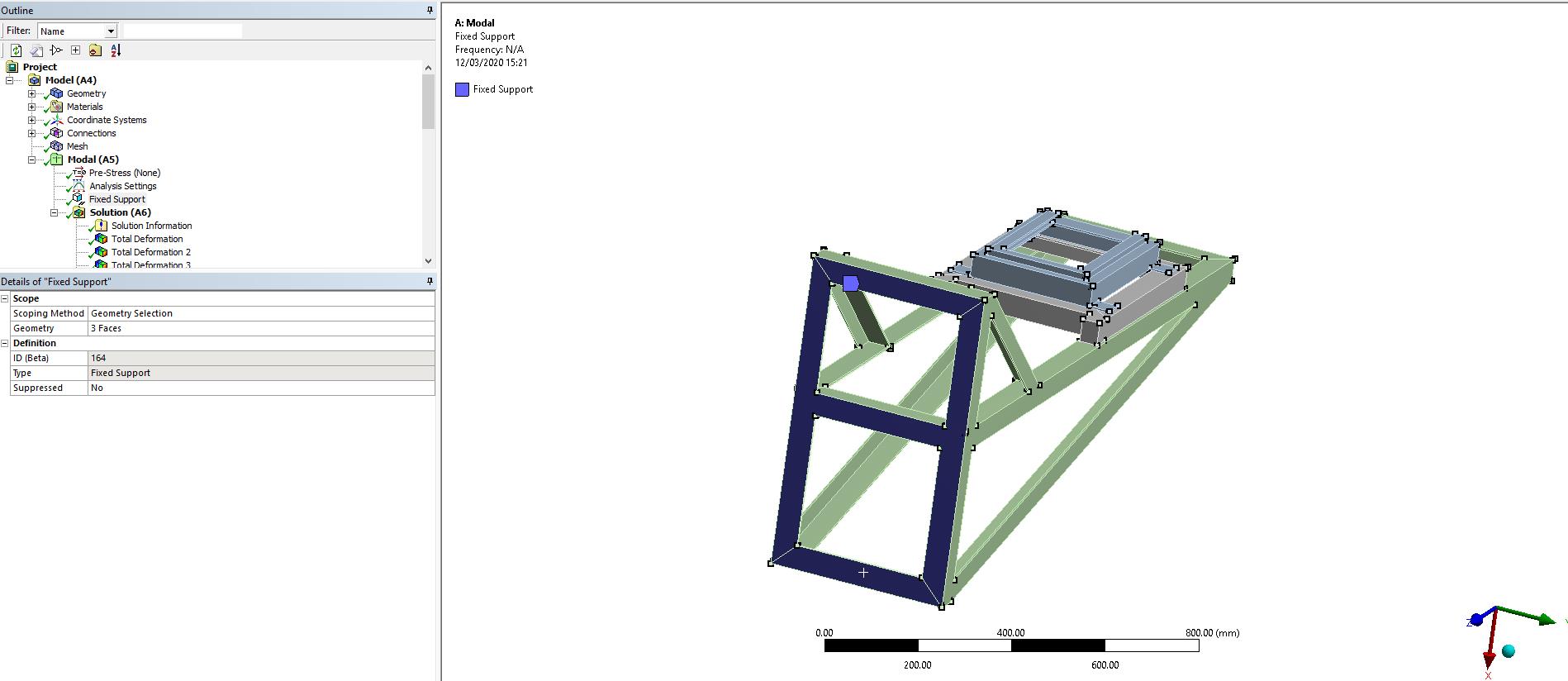Screen dimensions: 1568x681
Task: Click the filter branch arrow icon in Outline toolbar
Action: click(x=56, y=50)
